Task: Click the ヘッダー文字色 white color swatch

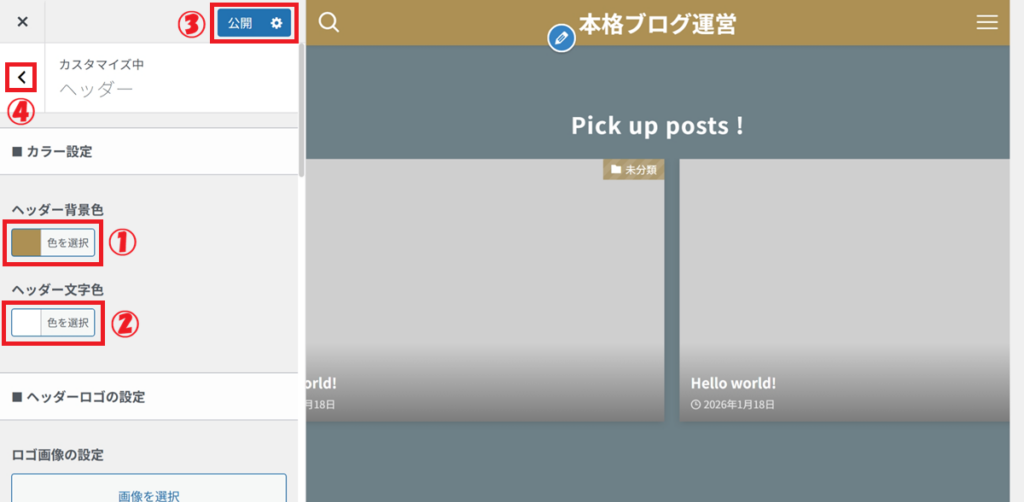Action: (27, 323)
